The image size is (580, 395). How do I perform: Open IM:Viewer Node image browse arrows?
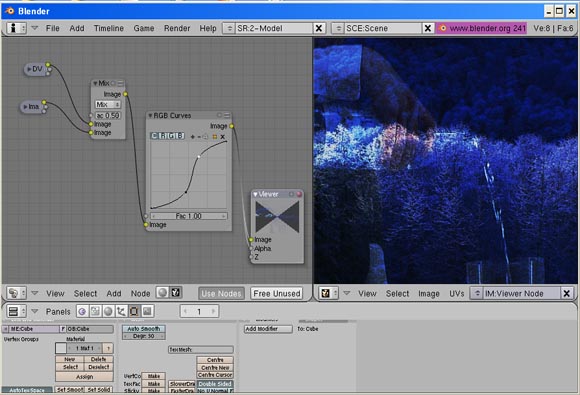(x=477, y=293)
